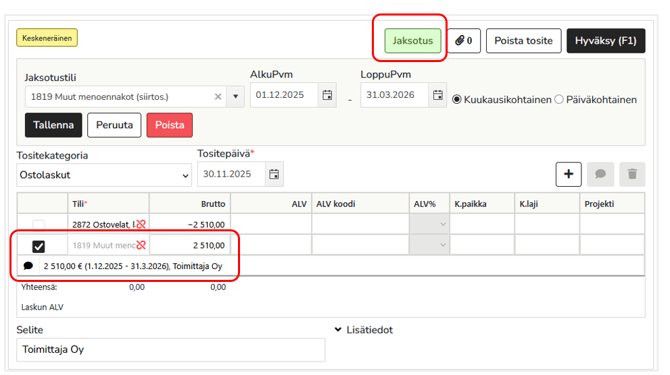Click the Yhteensä label

coord(39,287)
